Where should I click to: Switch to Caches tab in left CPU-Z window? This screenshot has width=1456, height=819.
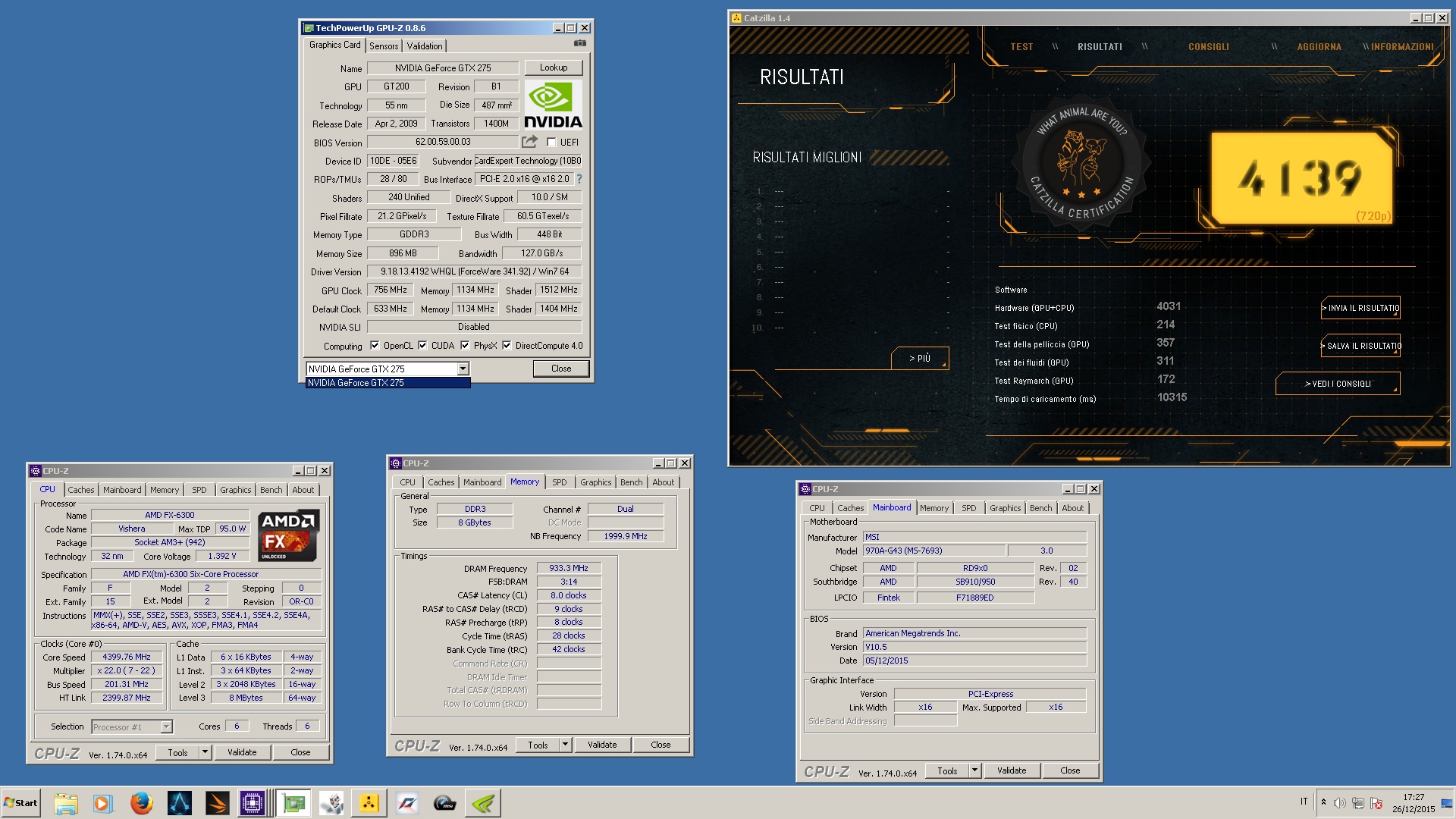tap(81, 490)
